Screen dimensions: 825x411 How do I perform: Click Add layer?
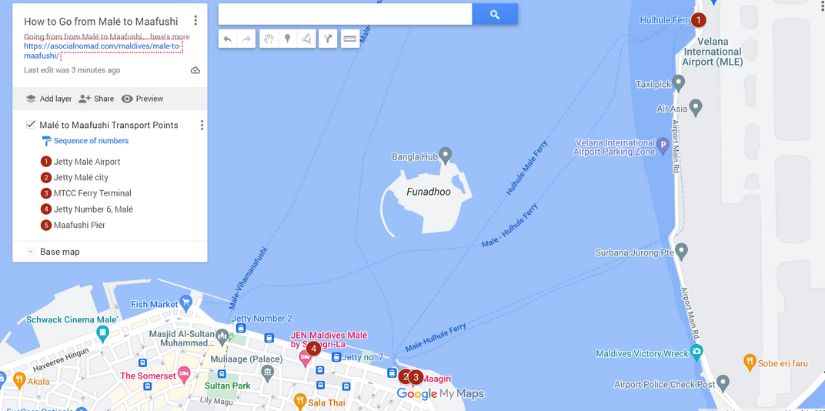tap(48, 98)
